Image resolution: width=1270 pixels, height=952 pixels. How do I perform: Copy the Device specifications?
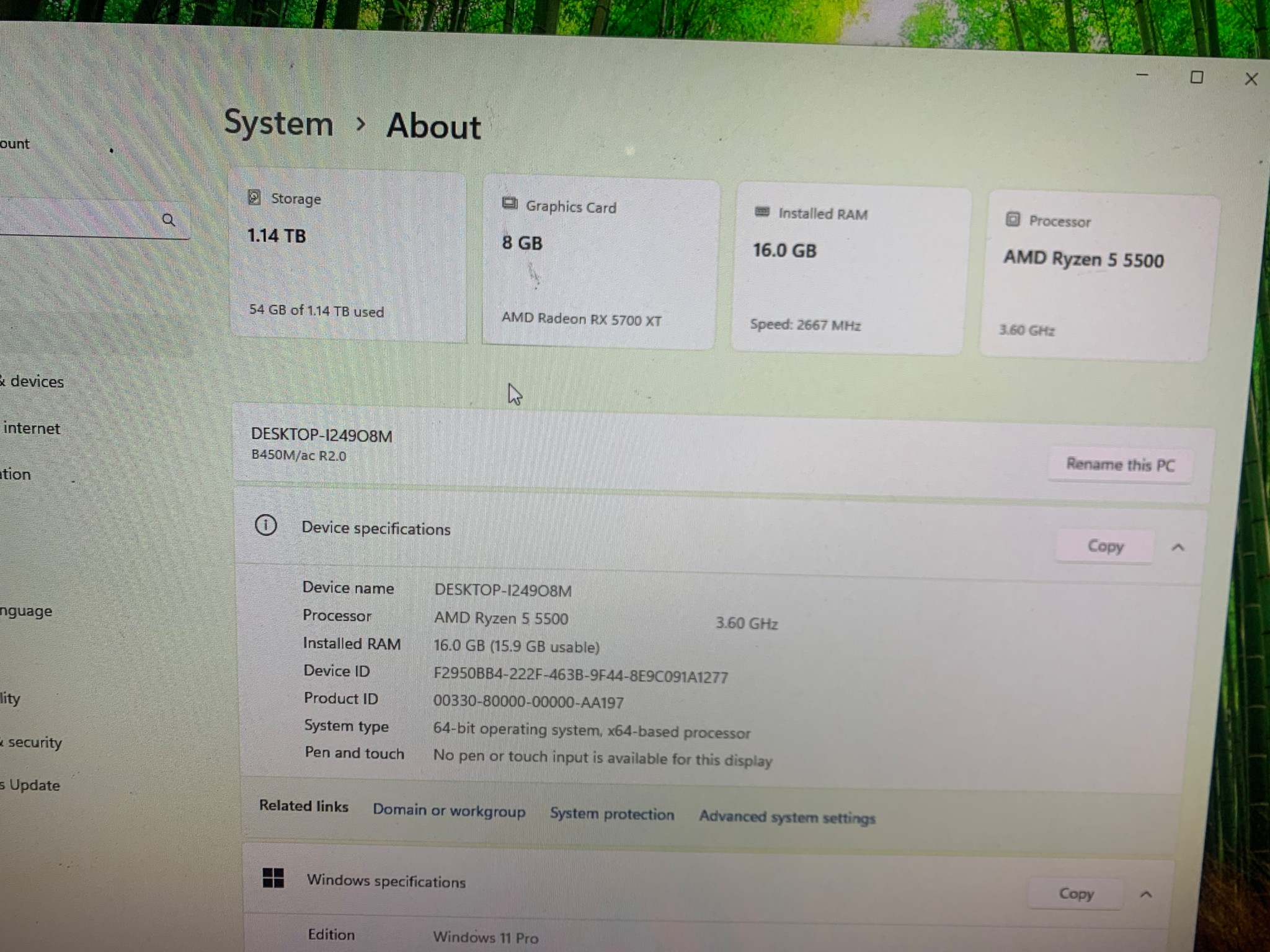click(x=1105, y=546)
